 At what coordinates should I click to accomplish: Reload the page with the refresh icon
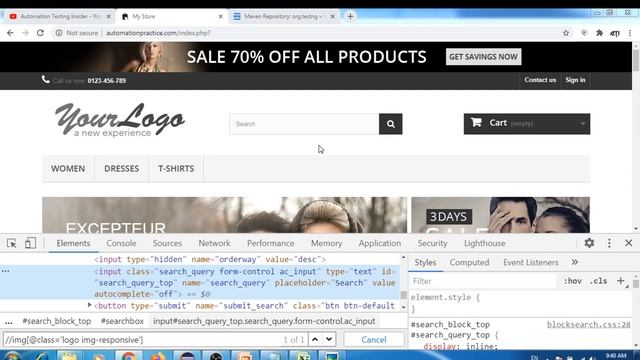point(40,33)
